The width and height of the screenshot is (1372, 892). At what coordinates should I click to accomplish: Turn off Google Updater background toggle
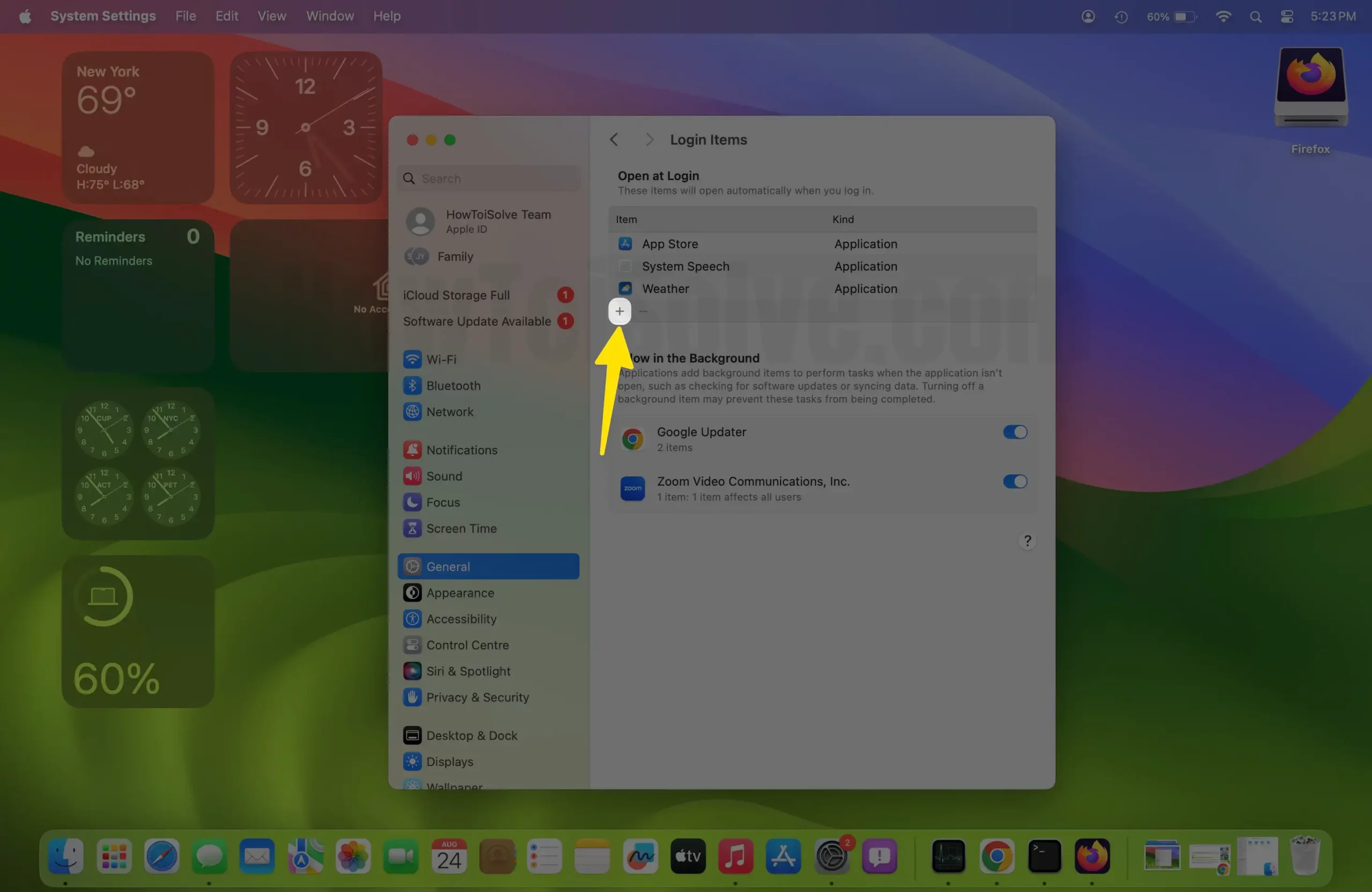(1015, 432)
